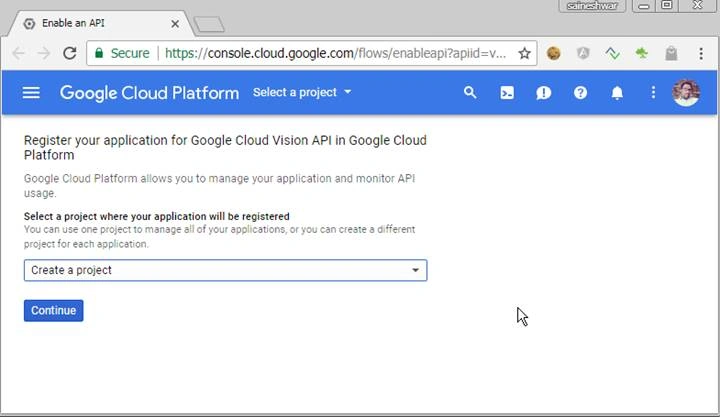Screen dimensions: 720x417
Task: Click the saineshwar profile name button
Action: [592, 6]
